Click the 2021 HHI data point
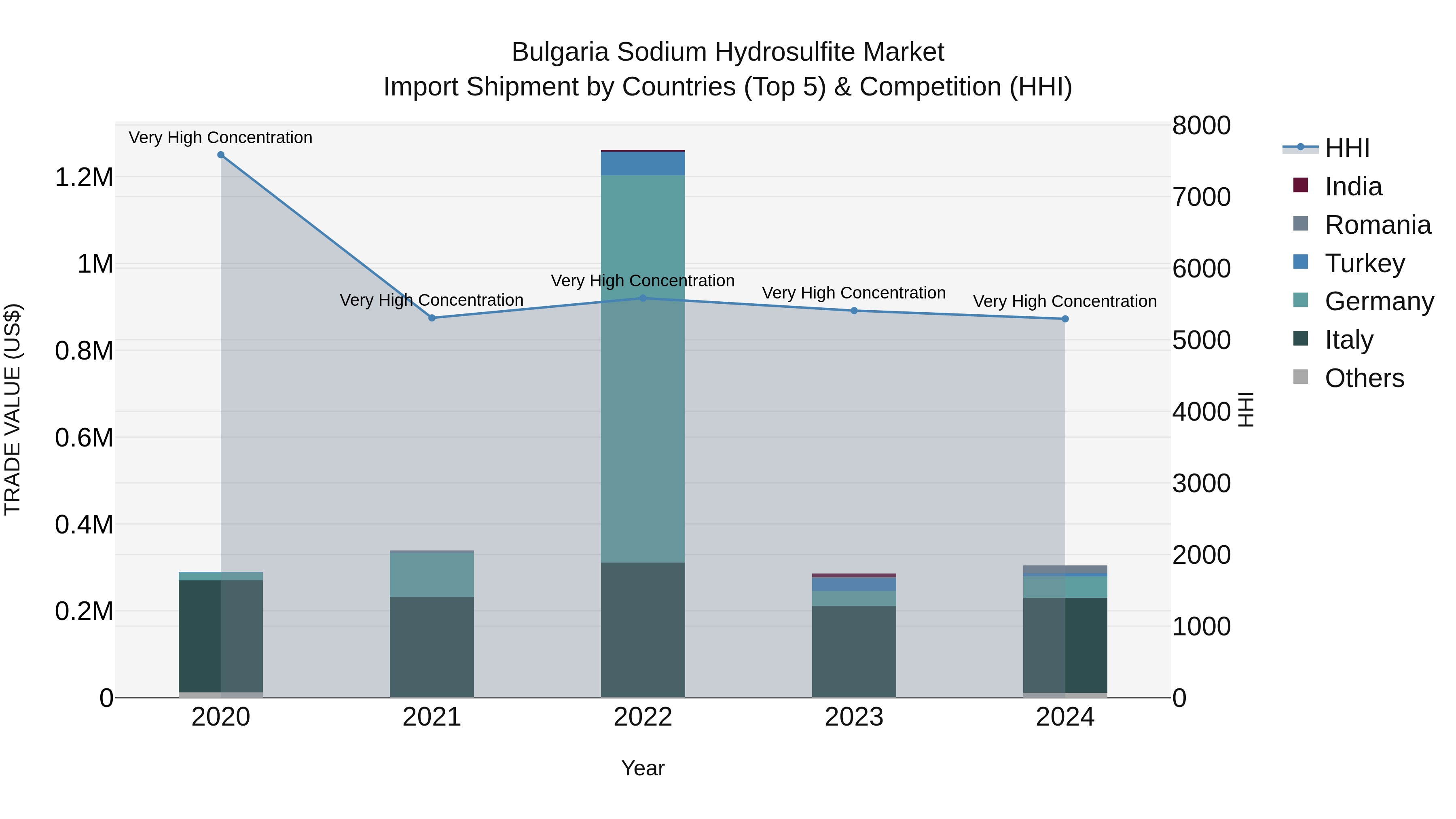The image size is (1456, 819). (432, 317)
